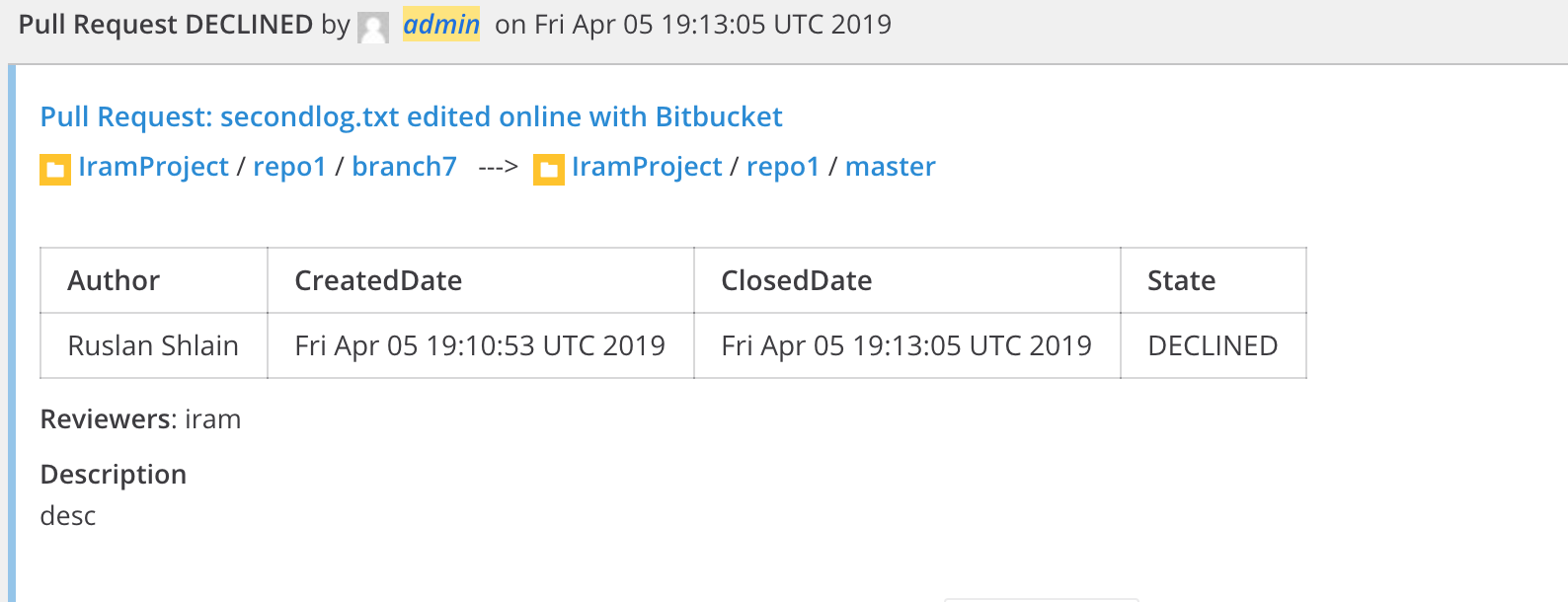Viewport: 1568px width, 602px height.
Task: Open the master branch link
Action: pyautogui.click(x=891, y=167)
